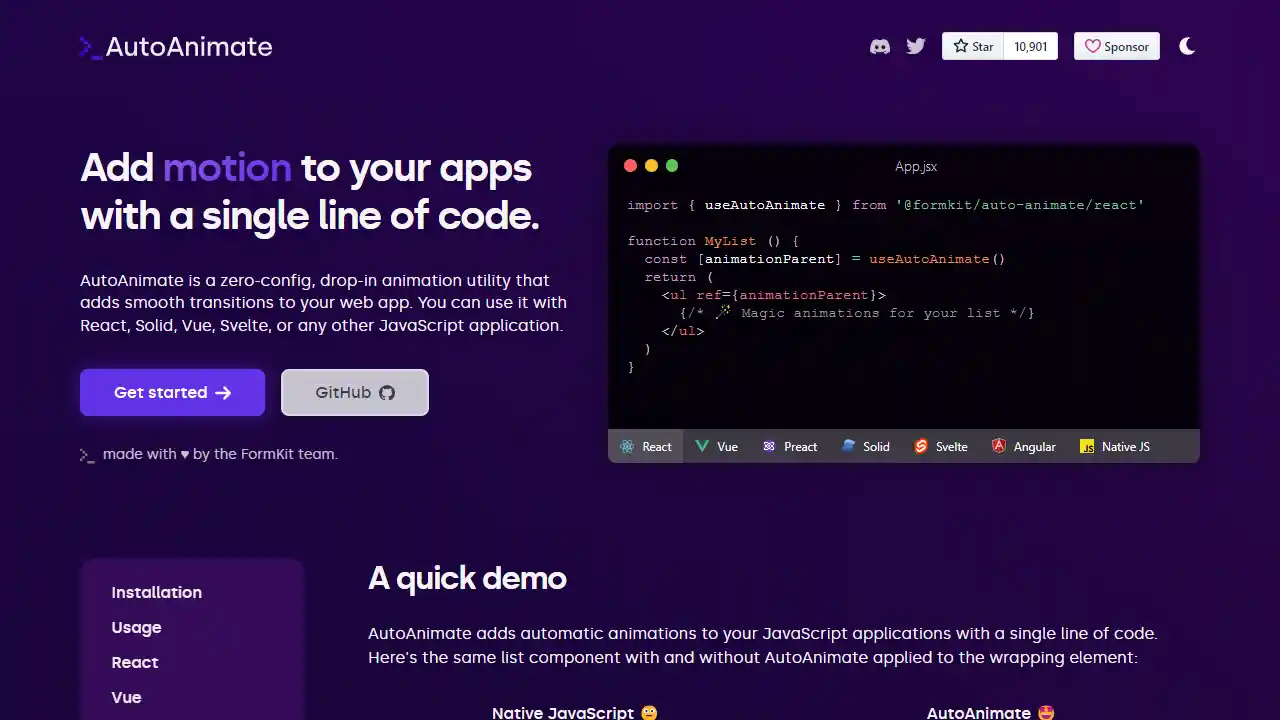Click the AutoAnimate terminal prompt logo
Screen dimensions: 1280x720
(x=88, y=46)
